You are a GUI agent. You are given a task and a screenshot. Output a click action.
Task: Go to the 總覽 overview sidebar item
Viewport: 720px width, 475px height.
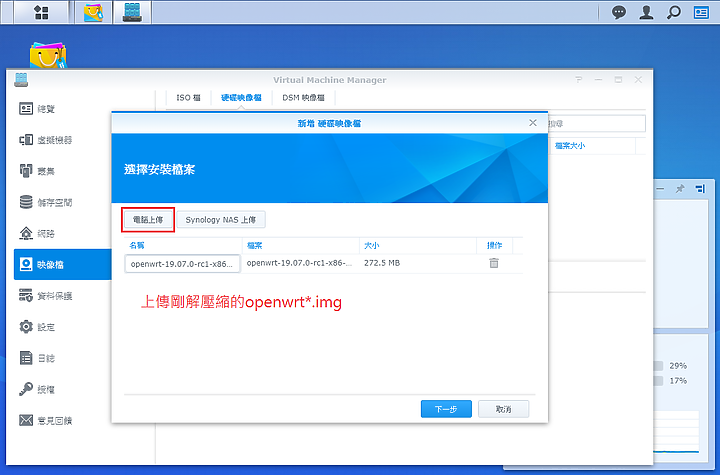click(x=62, y=109)
